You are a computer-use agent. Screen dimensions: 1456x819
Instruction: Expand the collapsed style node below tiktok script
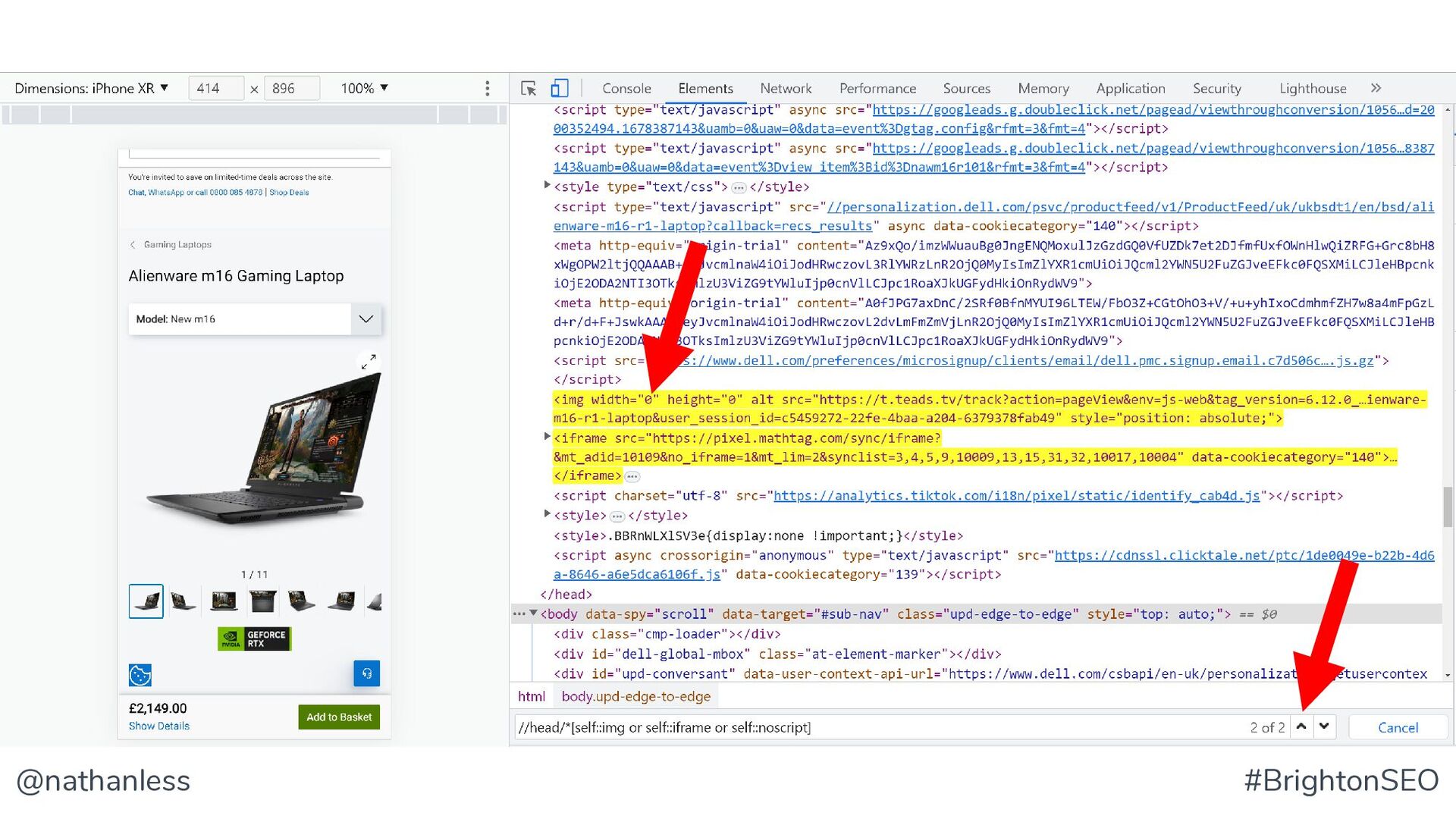[547, 513]
